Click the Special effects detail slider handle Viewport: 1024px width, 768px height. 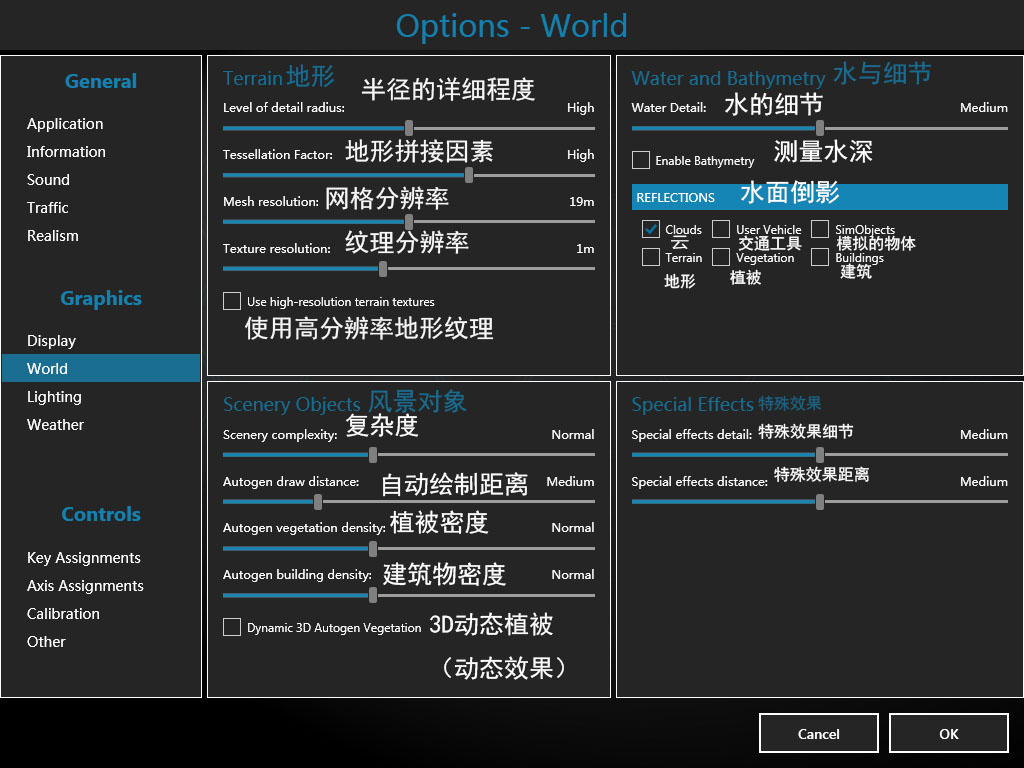click(820, 455)
